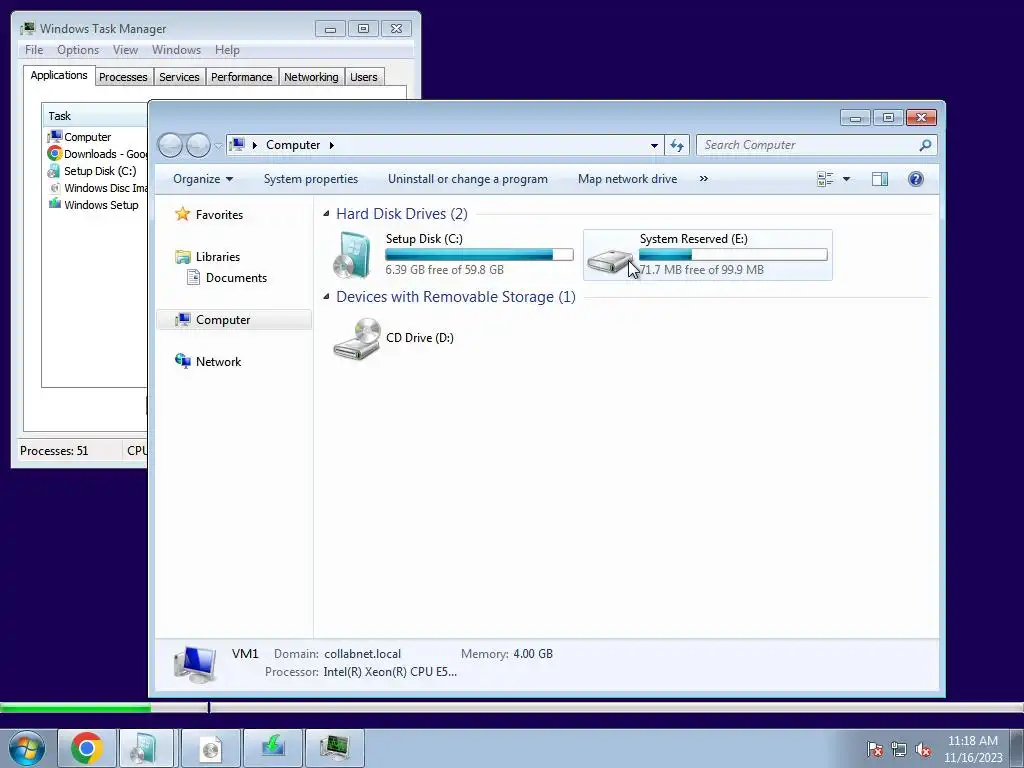The width and height of the screenshot is (1024, 768).
Task: Open the view options dropdown arrow
Action: tap(846, 179)
